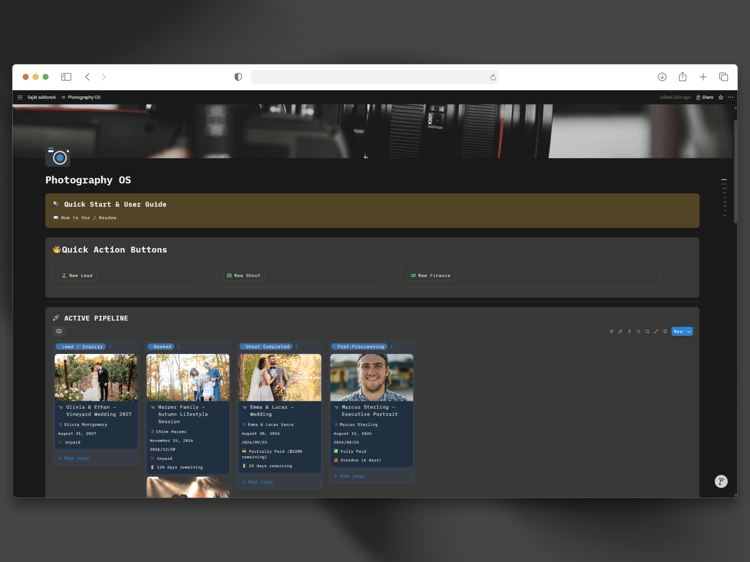Click the board view tab icon under Active Pipeline
Viewport: 750px width, 562px height.
(59, 331)
